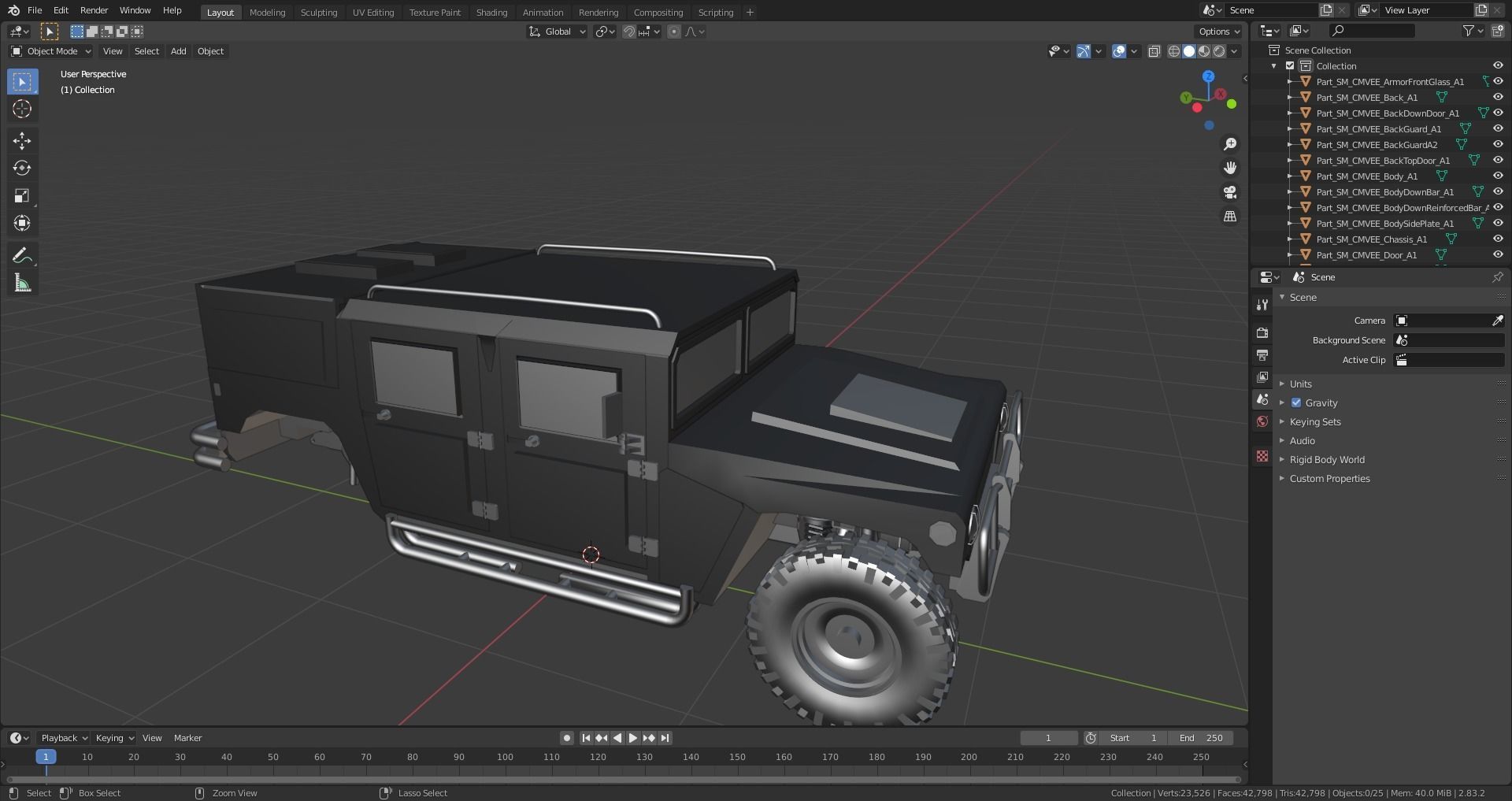Click the current frame marker on timeline

46,757
